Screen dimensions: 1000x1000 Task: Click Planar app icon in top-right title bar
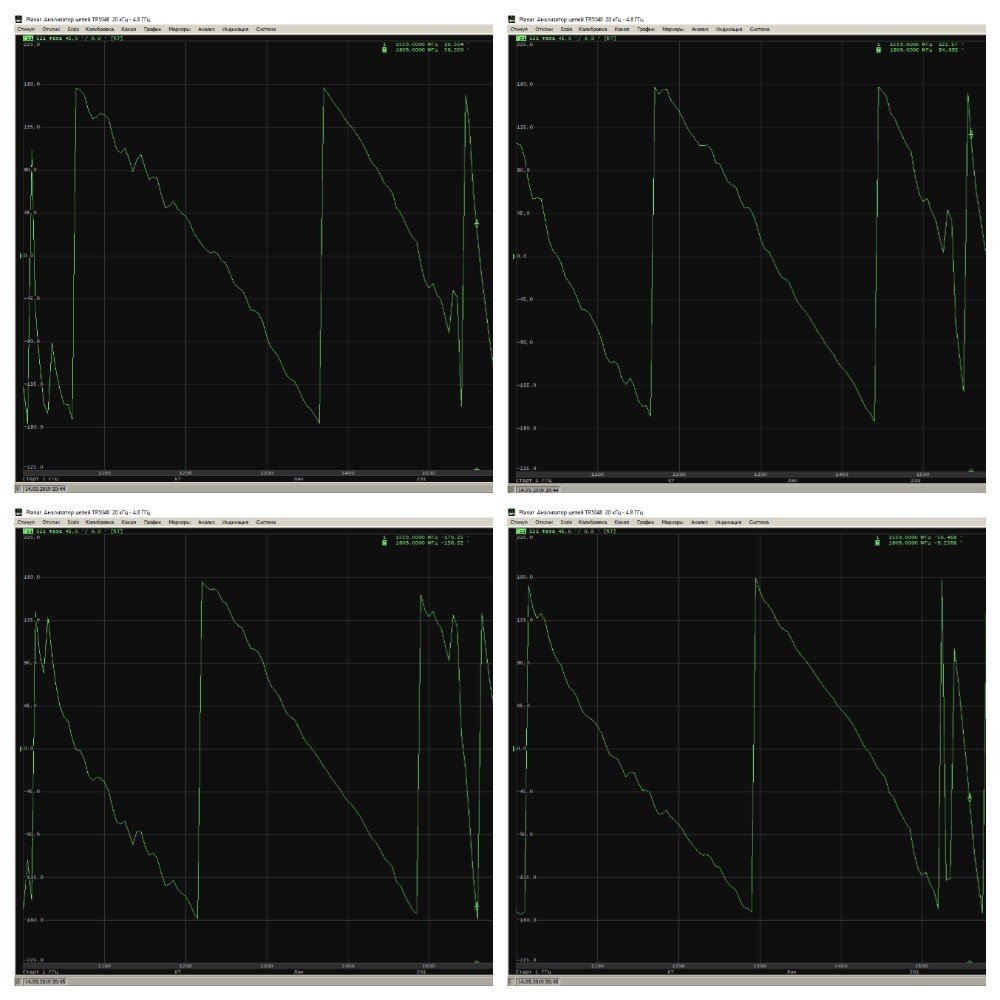tap(512, 20)
